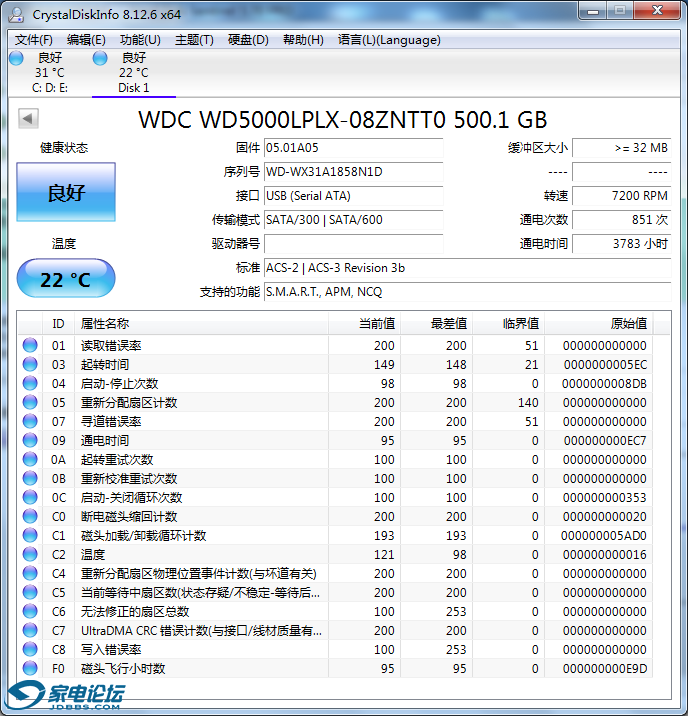Image resolution: width=688 pixels, height=716 pixels.
Task: Click status circle for C5 row
Action: tap(30, 592)
